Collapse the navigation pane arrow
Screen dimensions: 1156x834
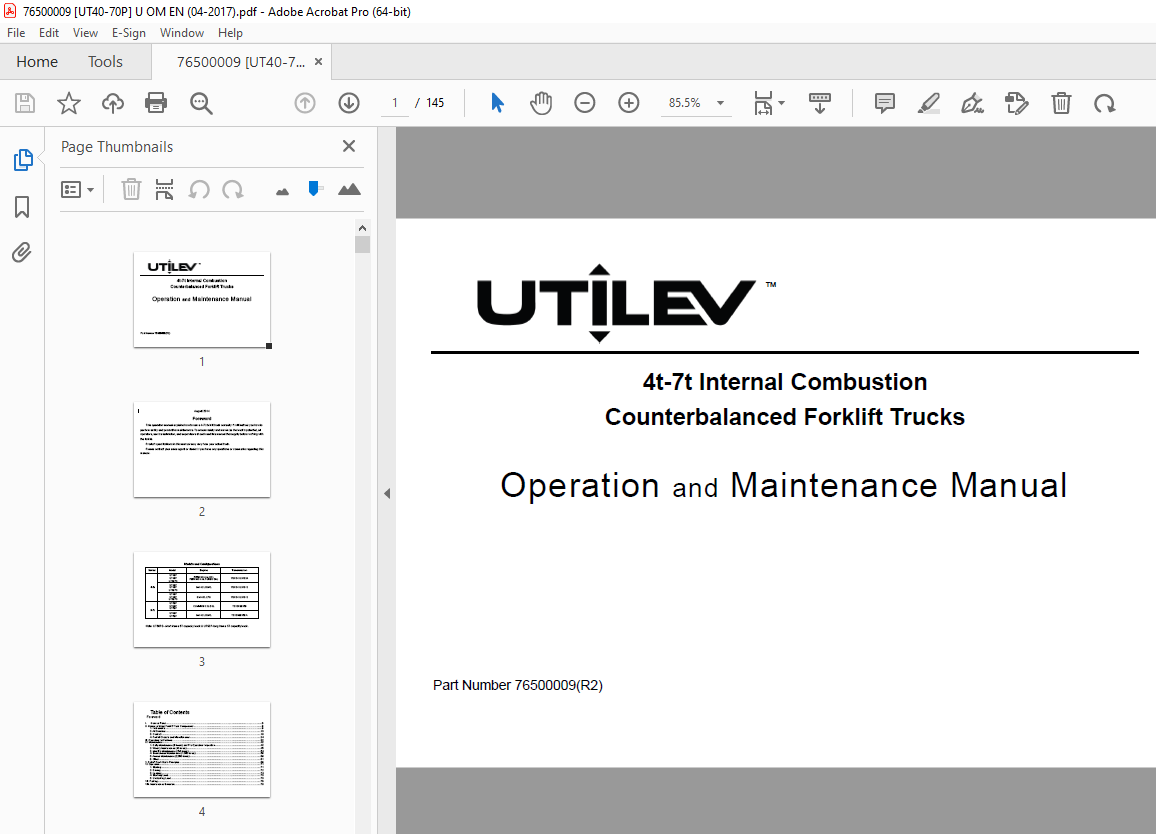[386, 493]
